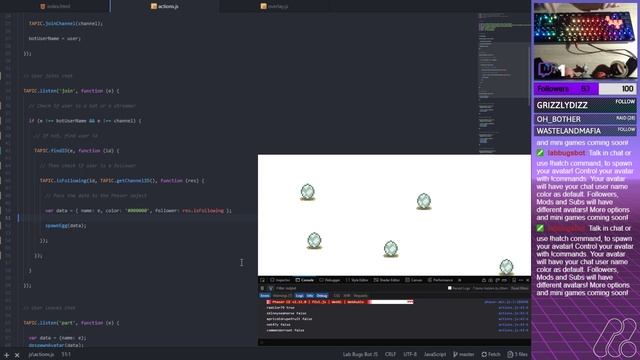640x360 pixels.
Task: Change the UTF-8 encoding setting
Action: (x=410, y=354)
